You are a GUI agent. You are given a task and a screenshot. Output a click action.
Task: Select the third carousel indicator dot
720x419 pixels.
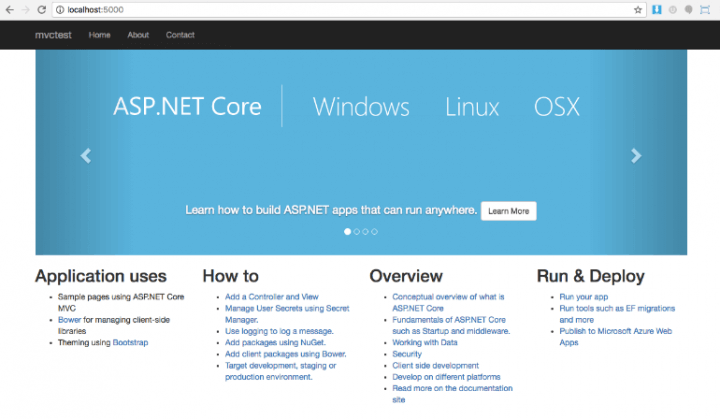click(366, 232)
